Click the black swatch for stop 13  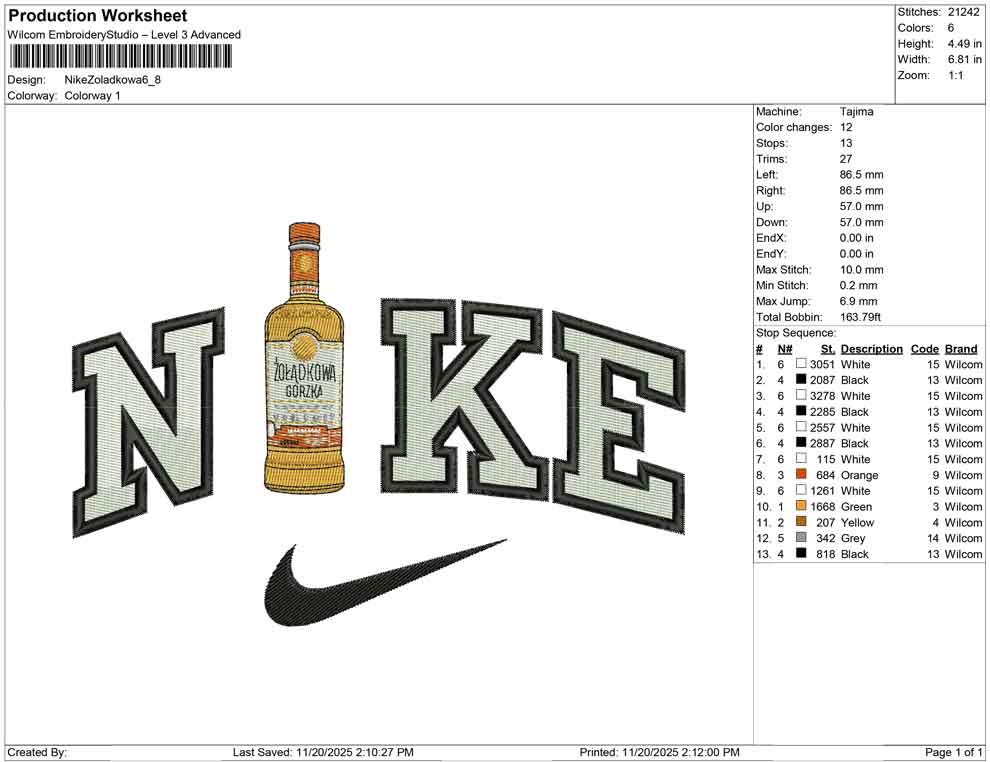[x=801, y=553]
